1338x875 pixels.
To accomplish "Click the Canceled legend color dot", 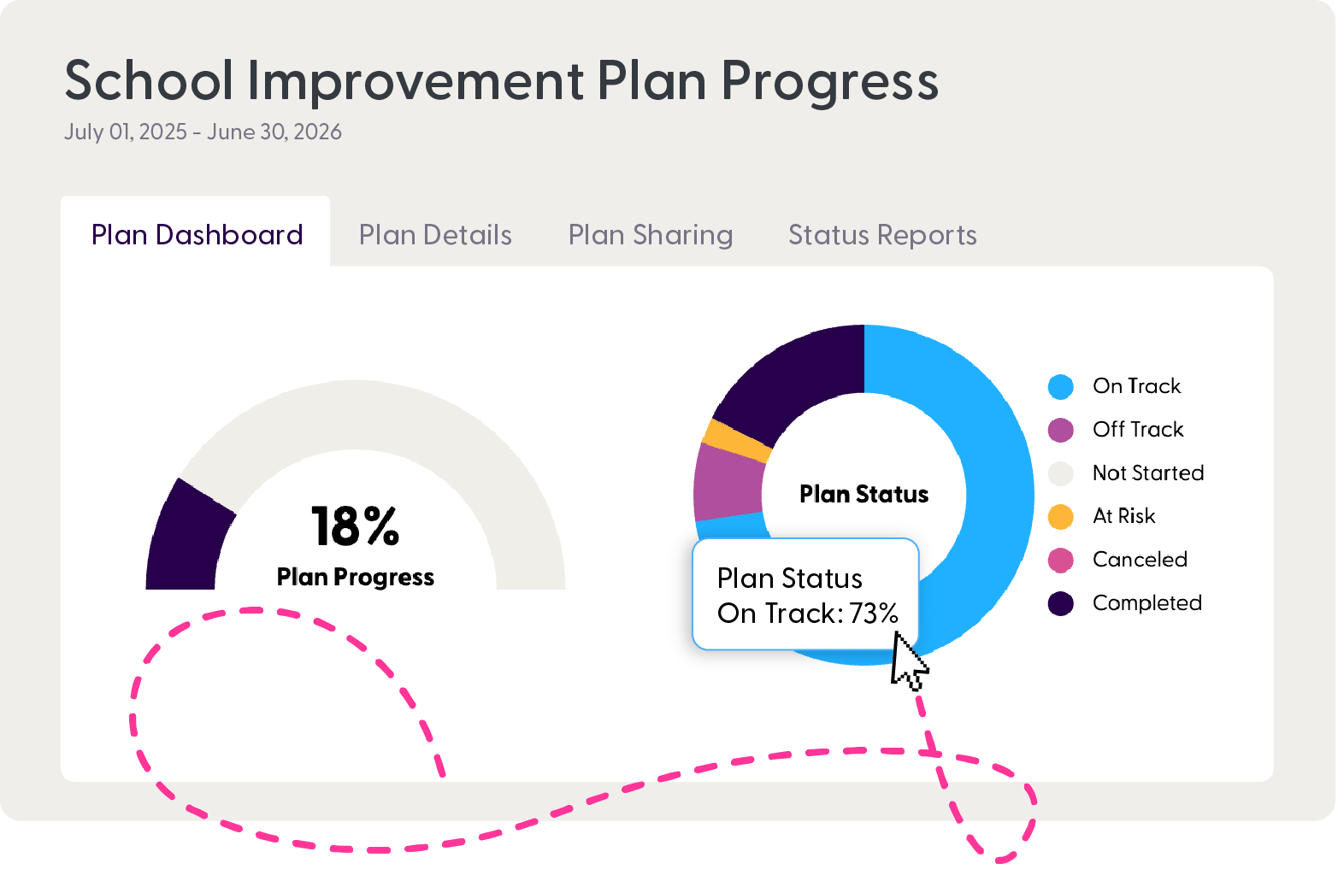I will [x=1060, y=559].
